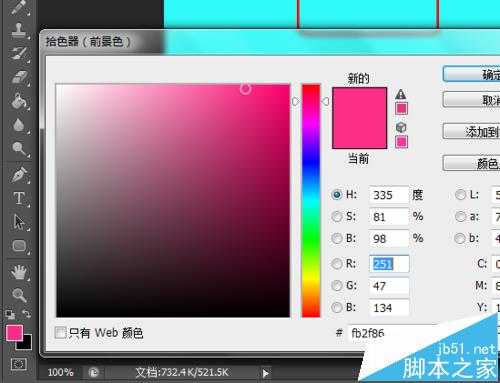This screenshot has width=500, height=383.
Task: Select the L lightness radio button
Action: tap(460, 194)
